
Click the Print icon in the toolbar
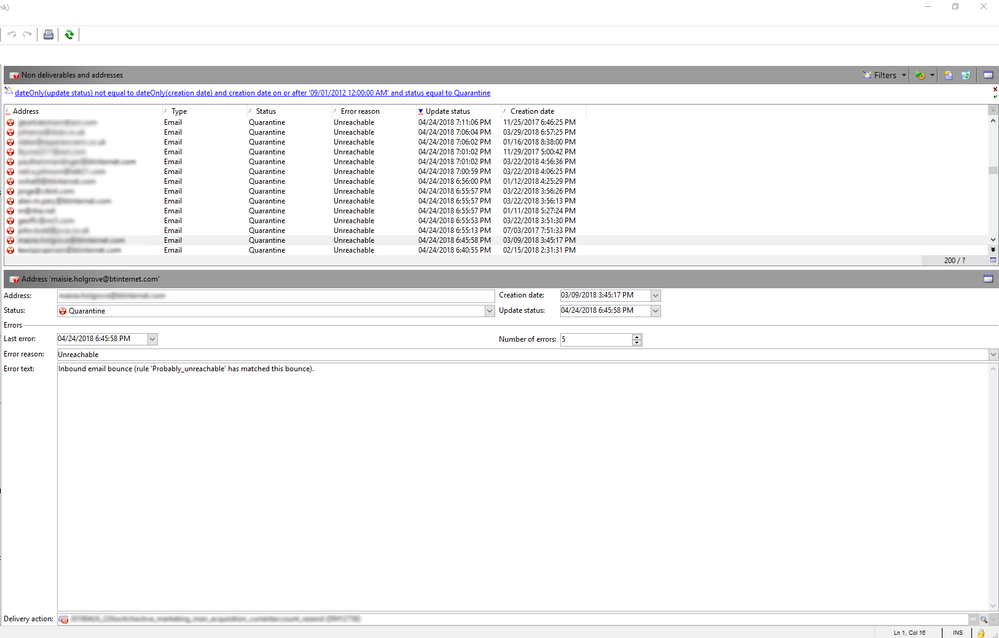pos(48,34)
